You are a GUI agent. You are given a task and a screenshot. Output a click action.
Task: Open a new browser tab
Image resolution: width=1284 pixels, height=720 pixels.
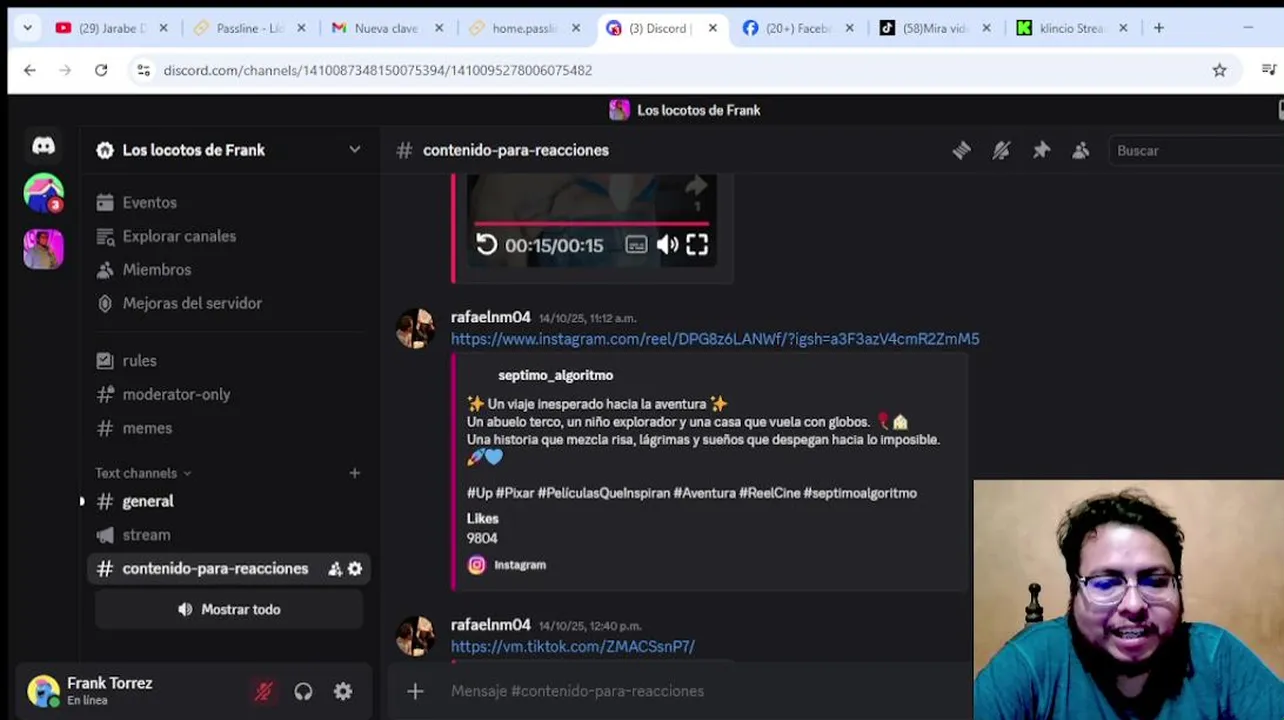1158,28
